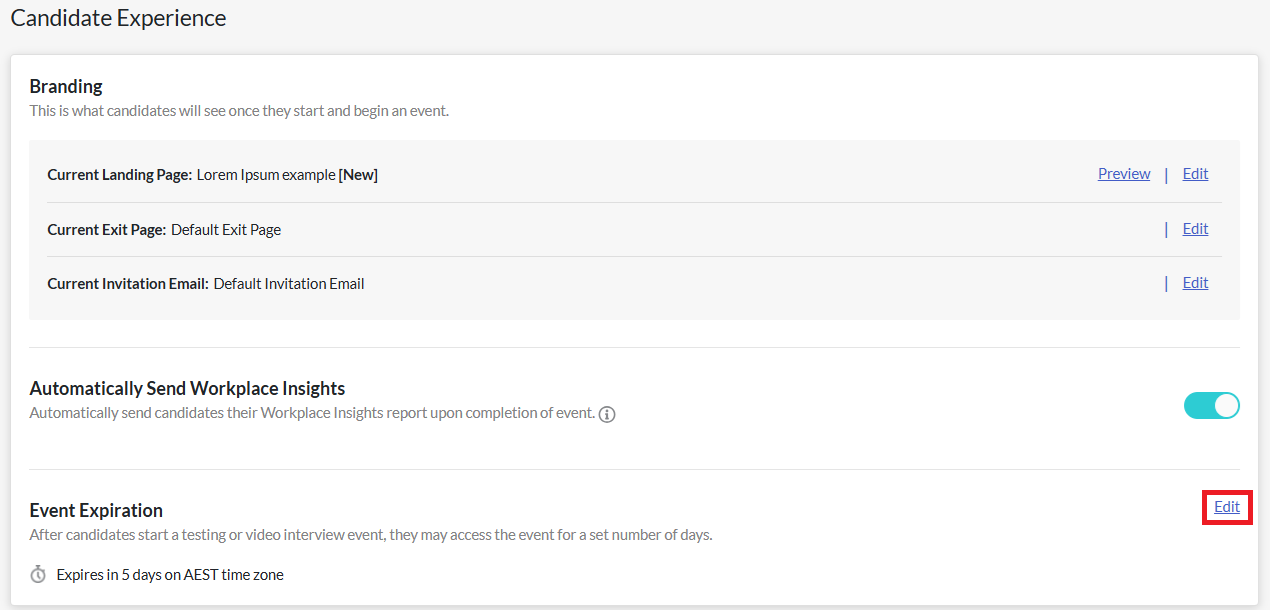Click the Lorem Ipsum example landing page name
The height and width of the screenshot is (610, 1270).
tap(266, 175)
